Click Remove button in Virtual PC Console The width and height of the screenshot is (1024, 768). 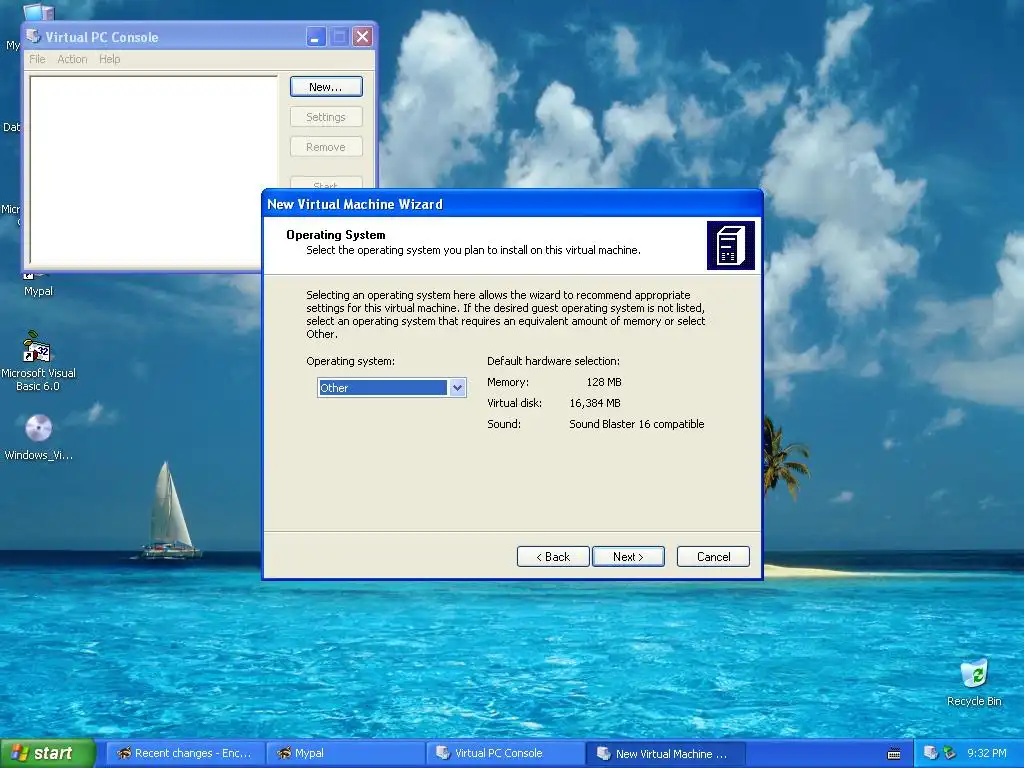pyautogui.click(x=326, y=147)
